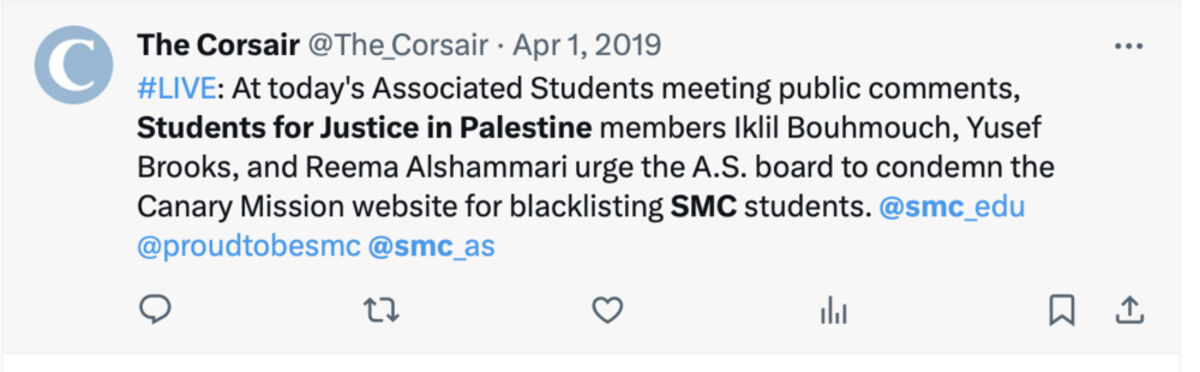Click the repost arrows icon

pos(381,312)
